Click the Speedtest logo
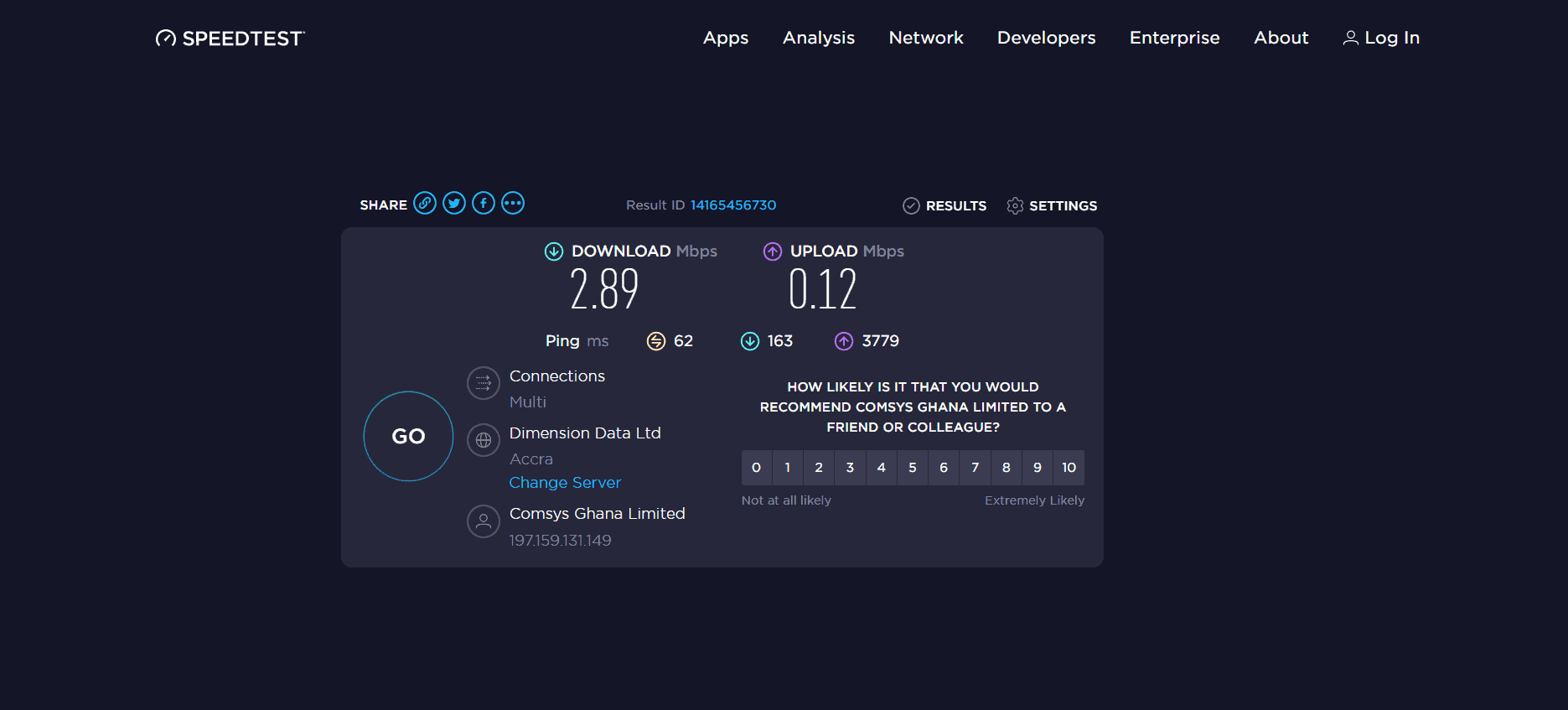 coord(230,39)
